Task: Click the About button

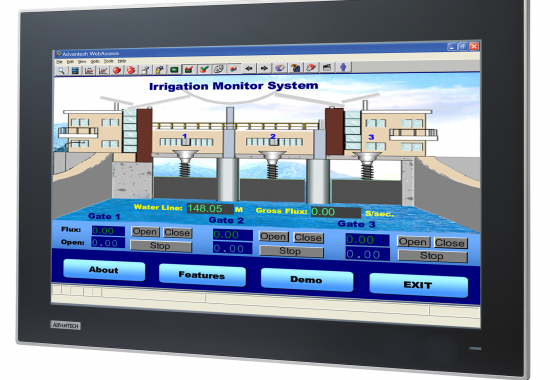Action: 104,270
